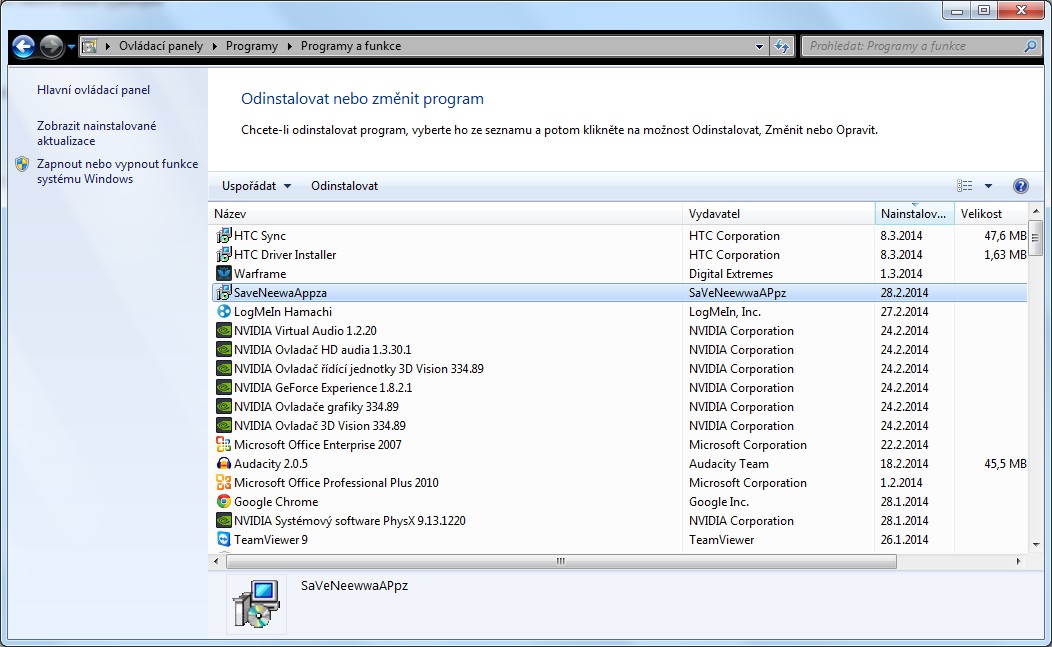Image resolution: width=1052 pixels, height=647 pixels.
Task: Open Zobrazit nainstalované aktualizace link
Action: [x=97, y=134]
